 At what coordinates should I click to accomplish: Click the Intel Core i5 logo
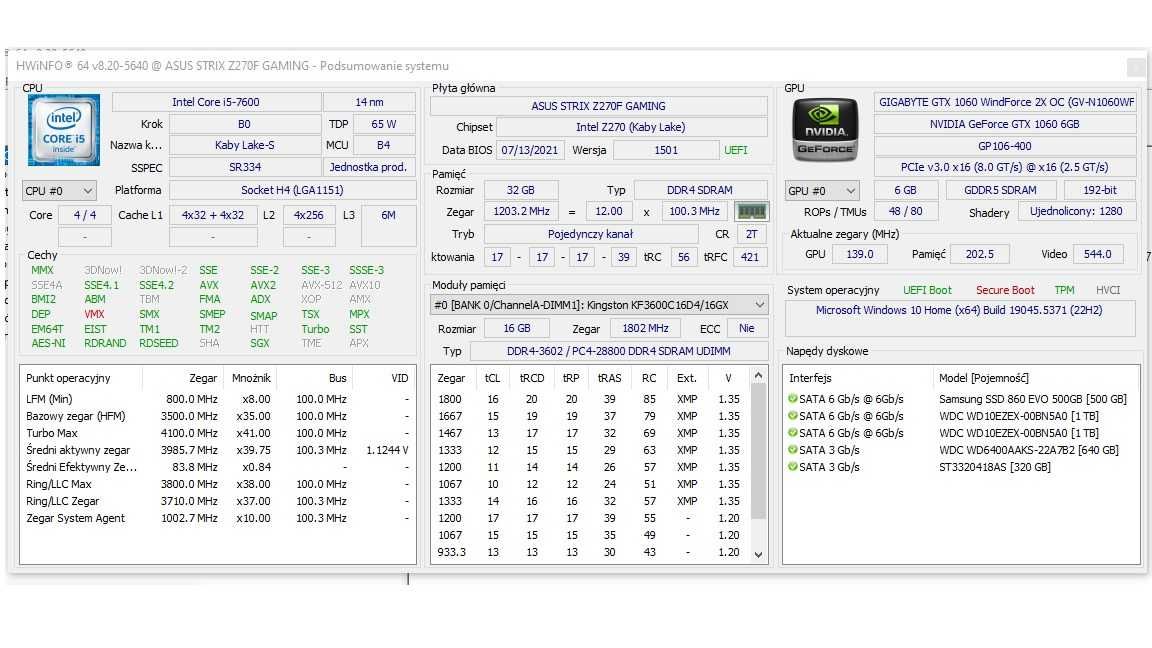pyautogui.click(x=64, y=130)
